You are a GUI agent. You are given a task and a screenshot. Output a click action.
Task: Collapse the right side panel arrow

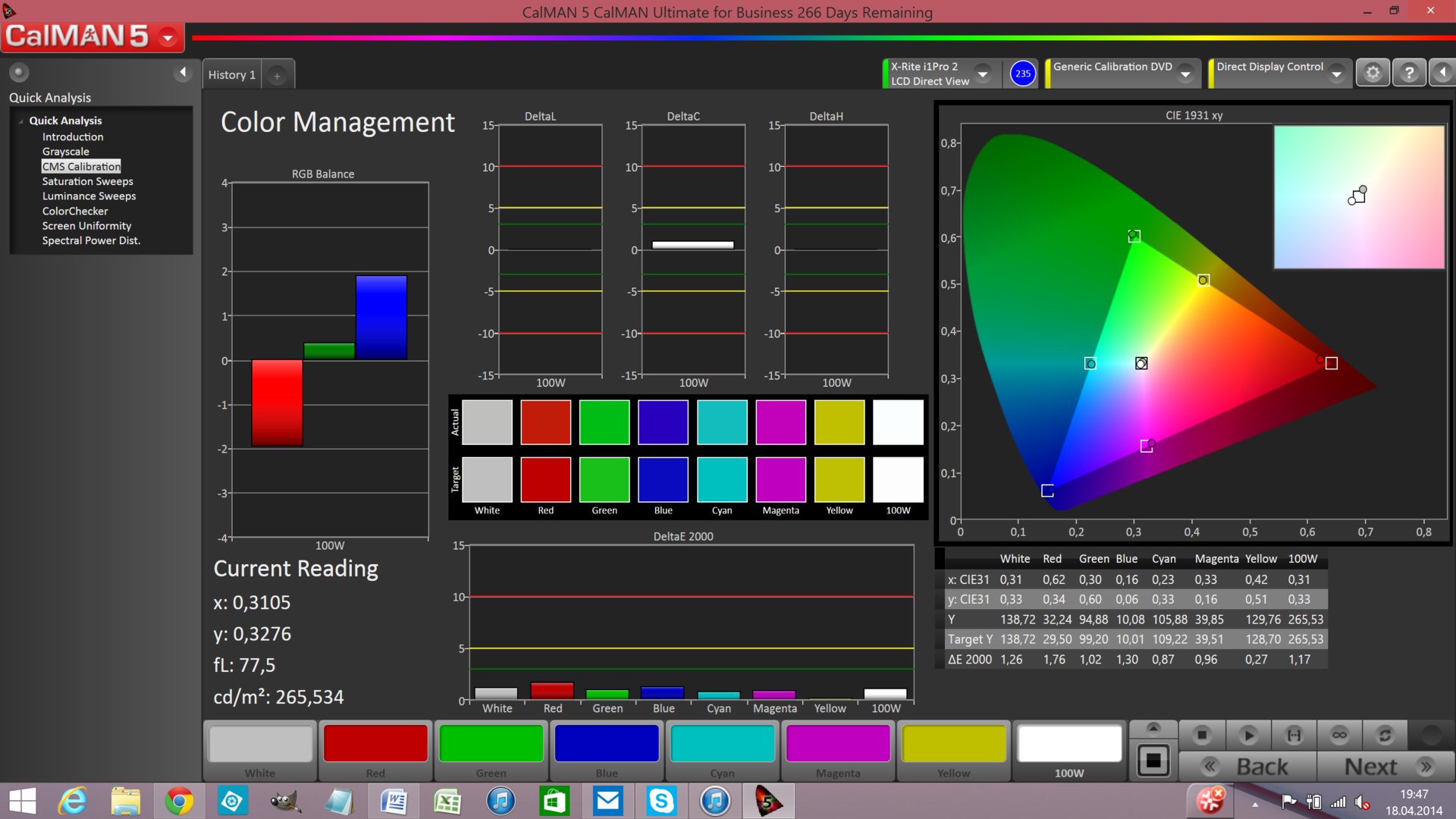pos(1442,73)
